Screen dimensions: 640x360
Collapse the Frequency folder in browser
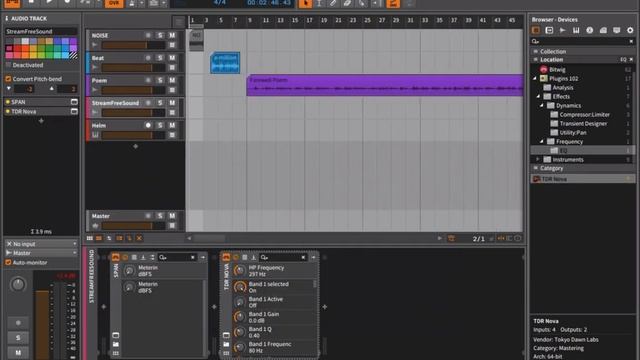542,141
